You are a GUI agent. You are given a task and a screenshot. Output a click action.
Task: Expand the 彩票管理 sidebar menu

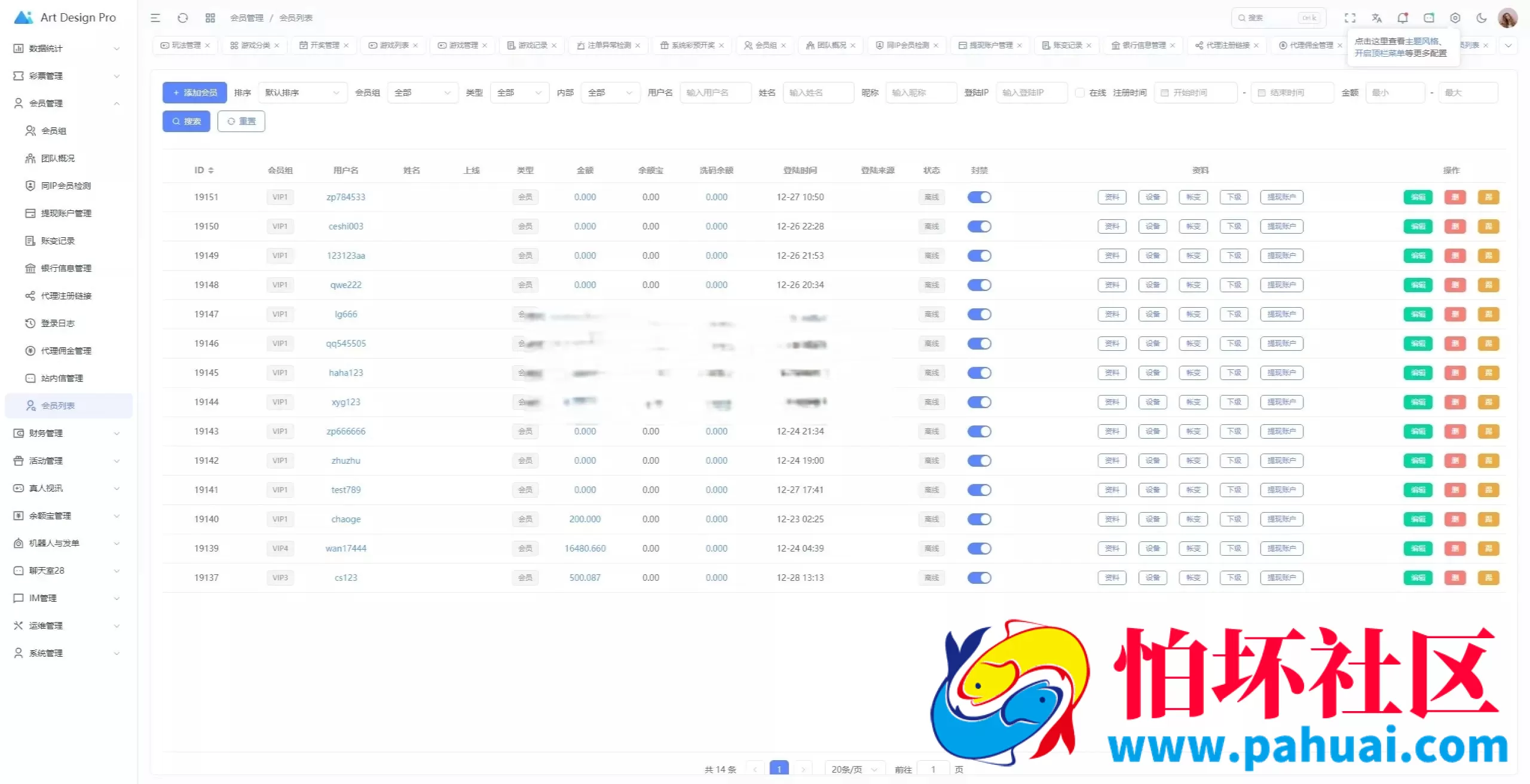coord(69,76)
